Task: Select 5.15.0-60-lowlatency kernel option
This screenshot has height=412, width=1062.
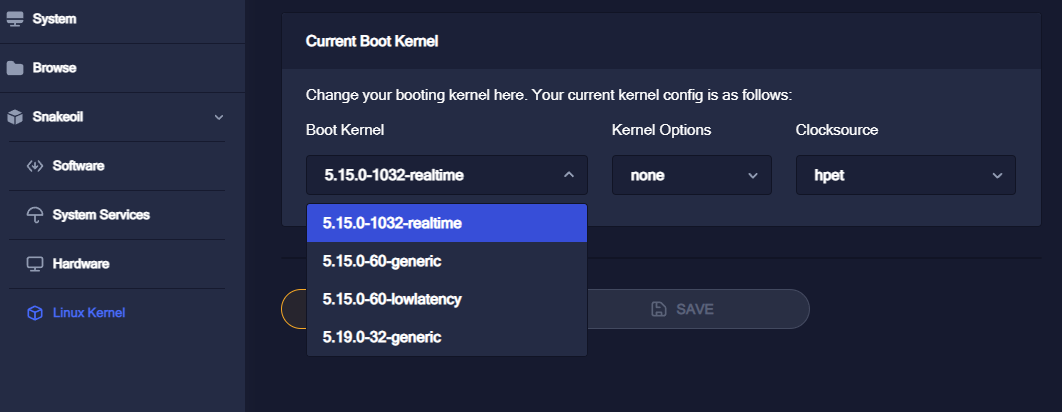Action: pos(447,299)
